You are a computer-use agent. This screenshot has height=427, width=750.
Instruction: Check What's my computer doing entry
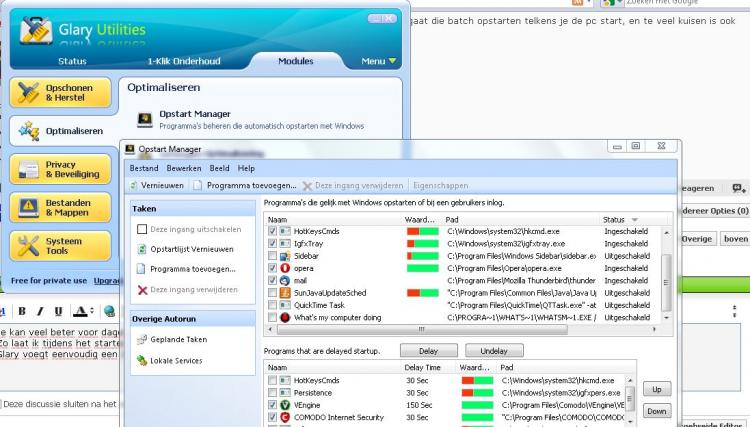[272, 318]
